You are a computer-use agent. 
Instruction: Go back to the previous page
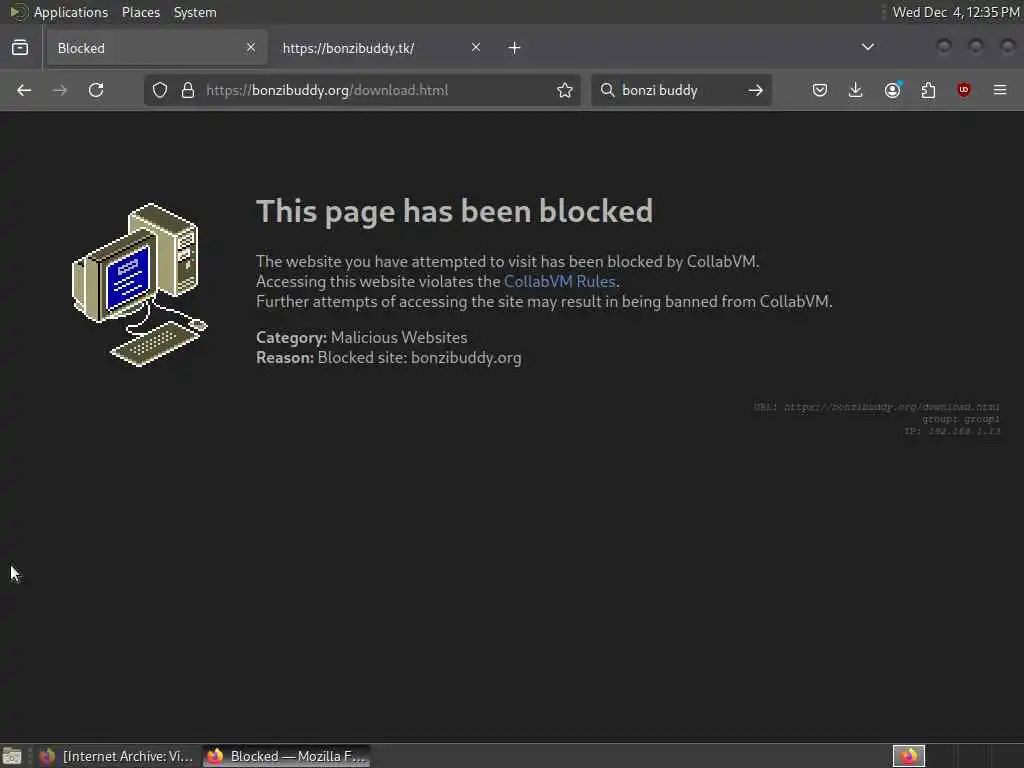click(x=24, y=90)
